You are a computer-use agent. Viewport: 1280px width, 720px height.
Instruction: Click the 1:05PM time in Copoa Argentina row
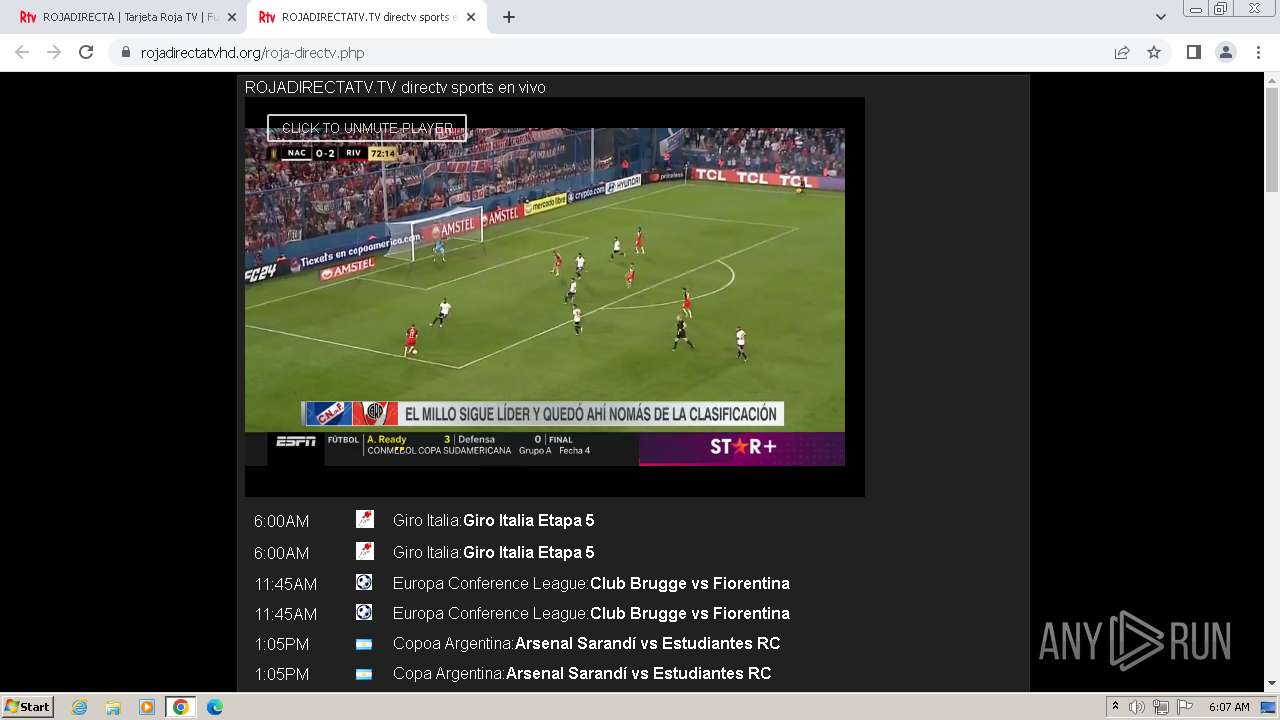coord(282,644)
